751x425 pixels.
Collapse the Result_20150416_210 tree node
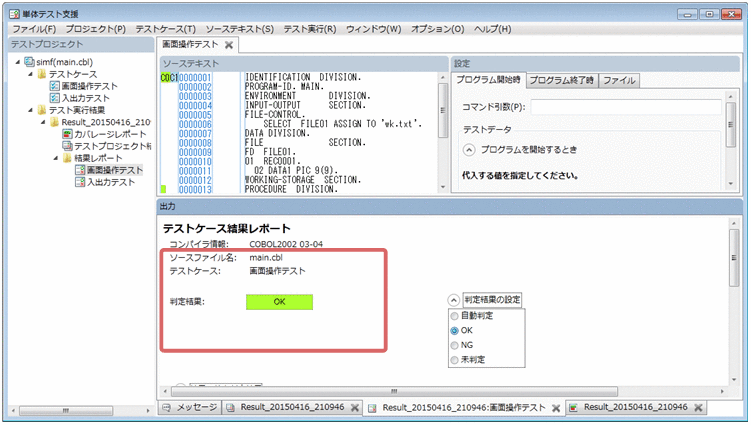pyautogui.click(x=43, y=122)
